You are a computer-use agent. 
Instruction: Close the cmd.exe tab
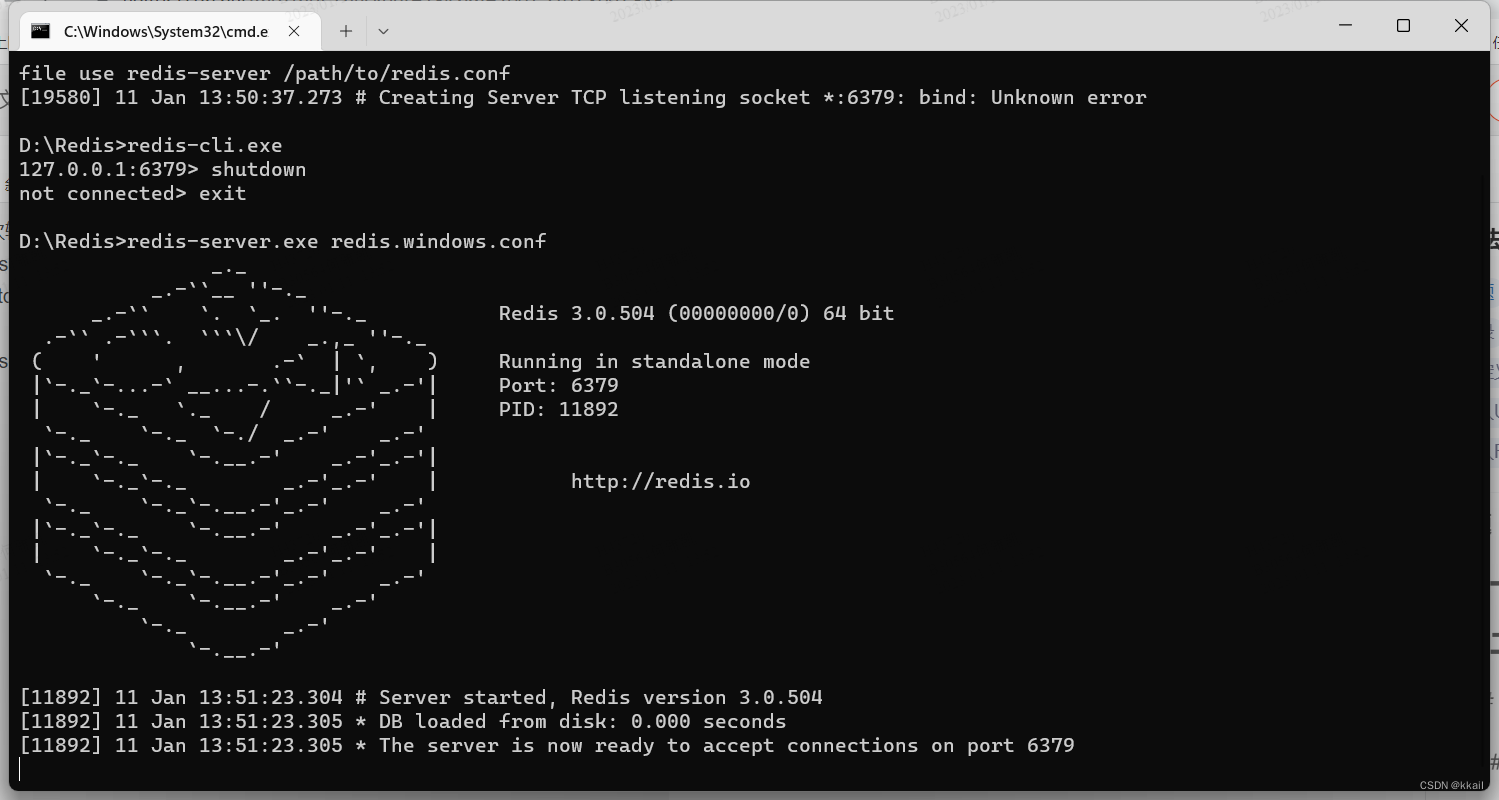[x=294, y=31]
